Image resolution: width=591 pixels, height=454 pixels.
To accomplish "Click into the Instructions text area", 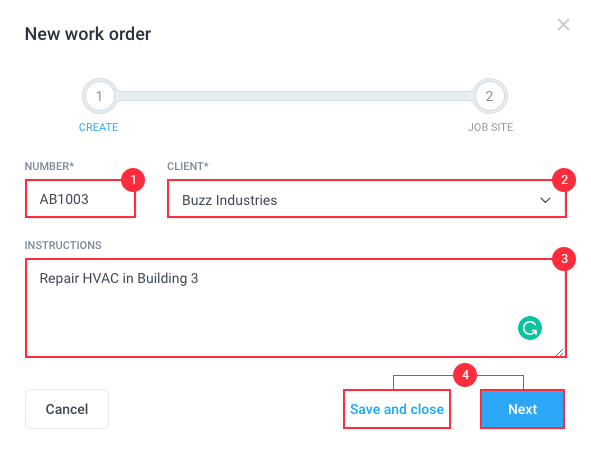I will [296, 308].
